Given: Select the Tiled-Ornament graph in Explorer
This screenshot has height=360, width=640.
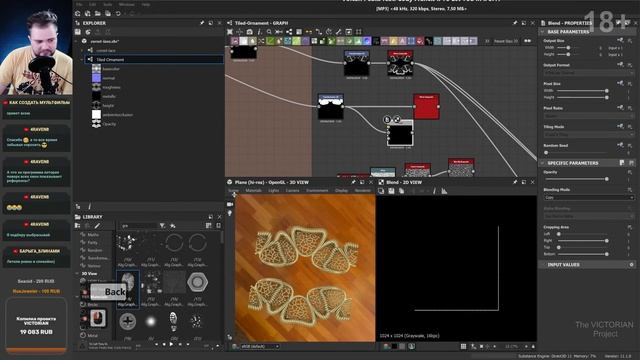Looking at the screenshot, I should coord(153,60).
